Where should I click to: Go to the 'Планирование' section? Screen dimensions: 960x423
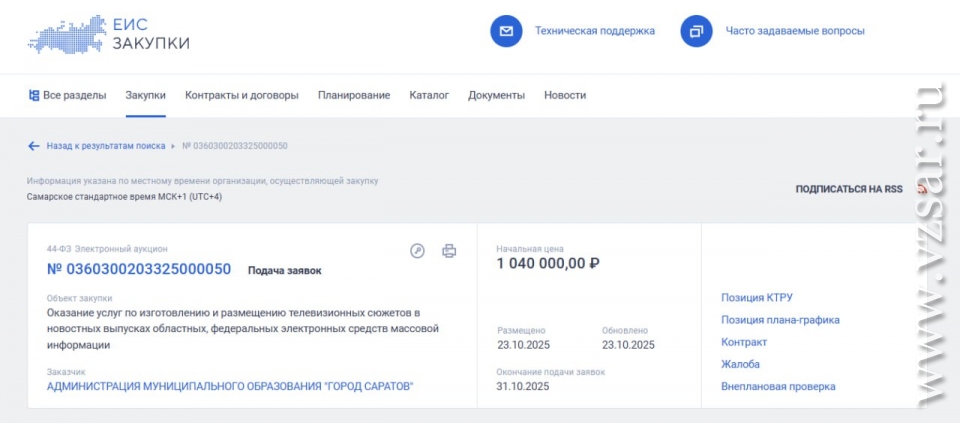pyautogui.click(x=354, y=95)
